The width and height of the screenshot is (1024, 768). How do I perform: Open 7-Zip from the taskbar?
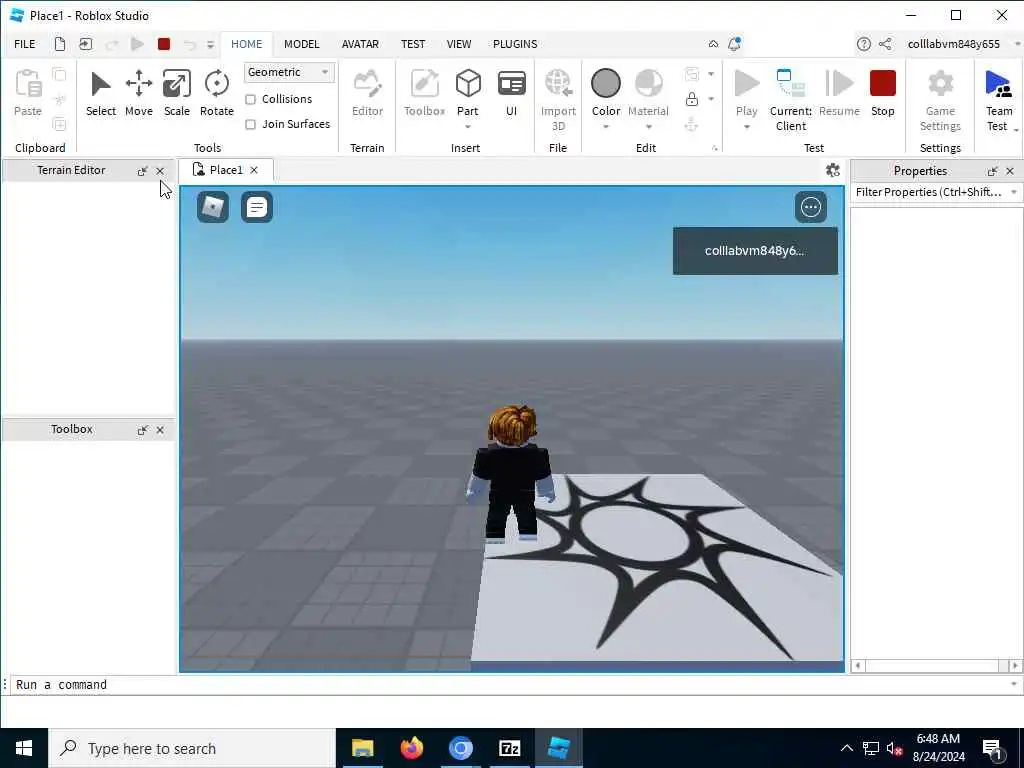(x=509, y=748)
